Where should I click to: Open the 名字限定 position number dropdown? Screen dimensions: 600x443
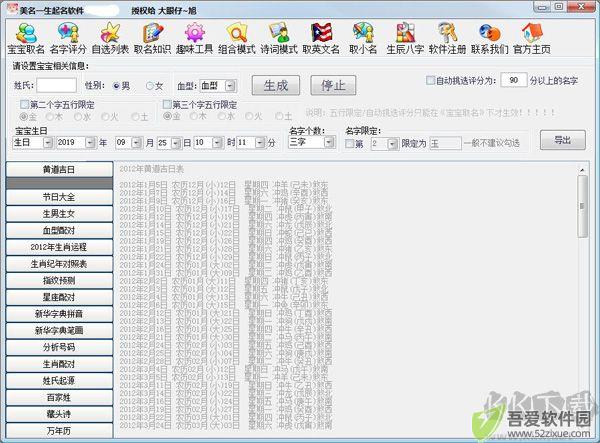[393, 144]
